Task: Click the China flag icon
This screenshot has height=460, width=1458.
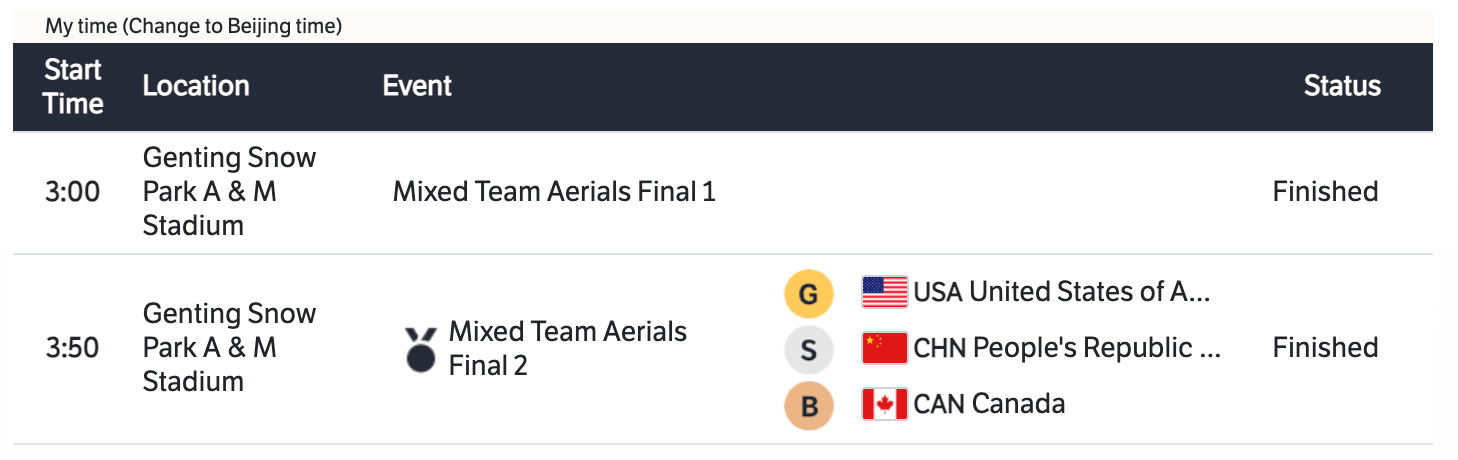Action: coord(884,348)
